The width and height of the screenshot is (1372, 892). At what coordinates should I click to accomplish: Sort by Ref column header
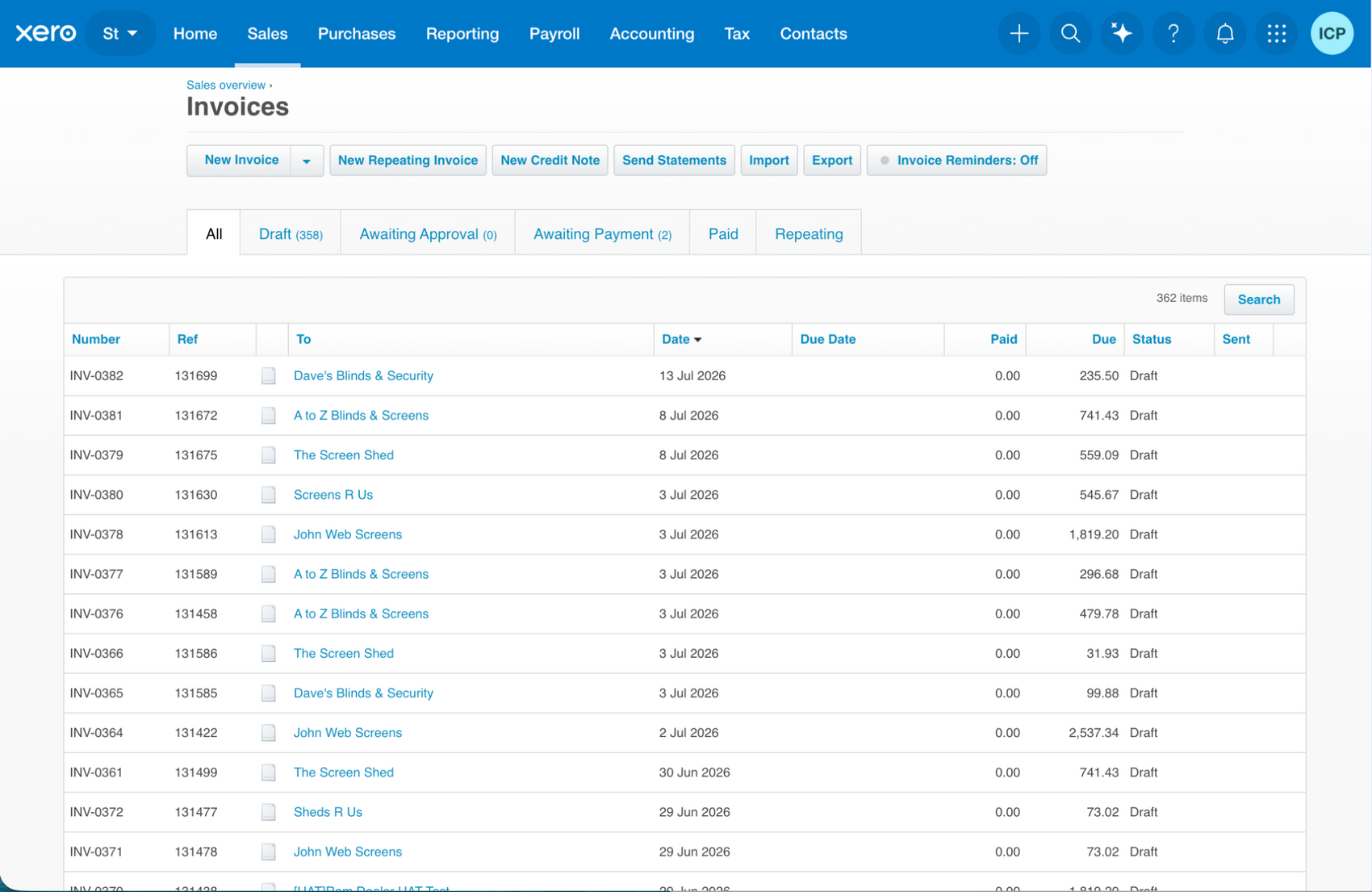tap(187, 339)
